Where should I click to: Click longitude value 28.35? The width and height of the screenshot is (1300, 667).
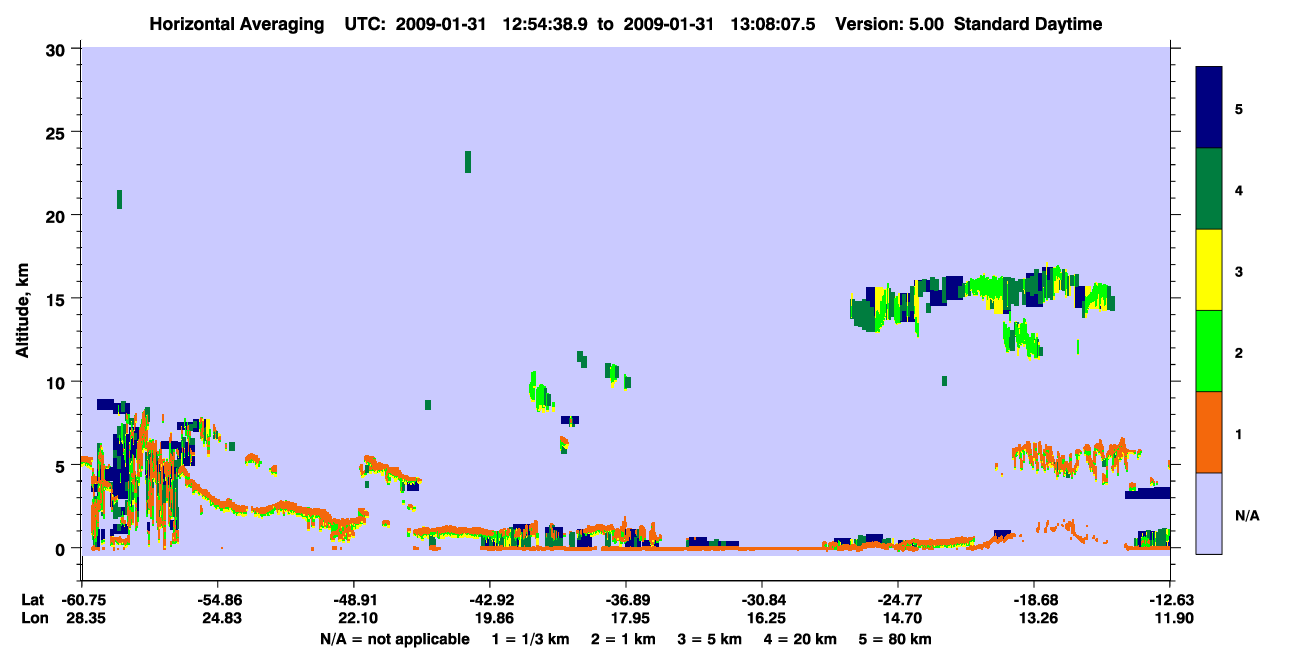(85, 618)
